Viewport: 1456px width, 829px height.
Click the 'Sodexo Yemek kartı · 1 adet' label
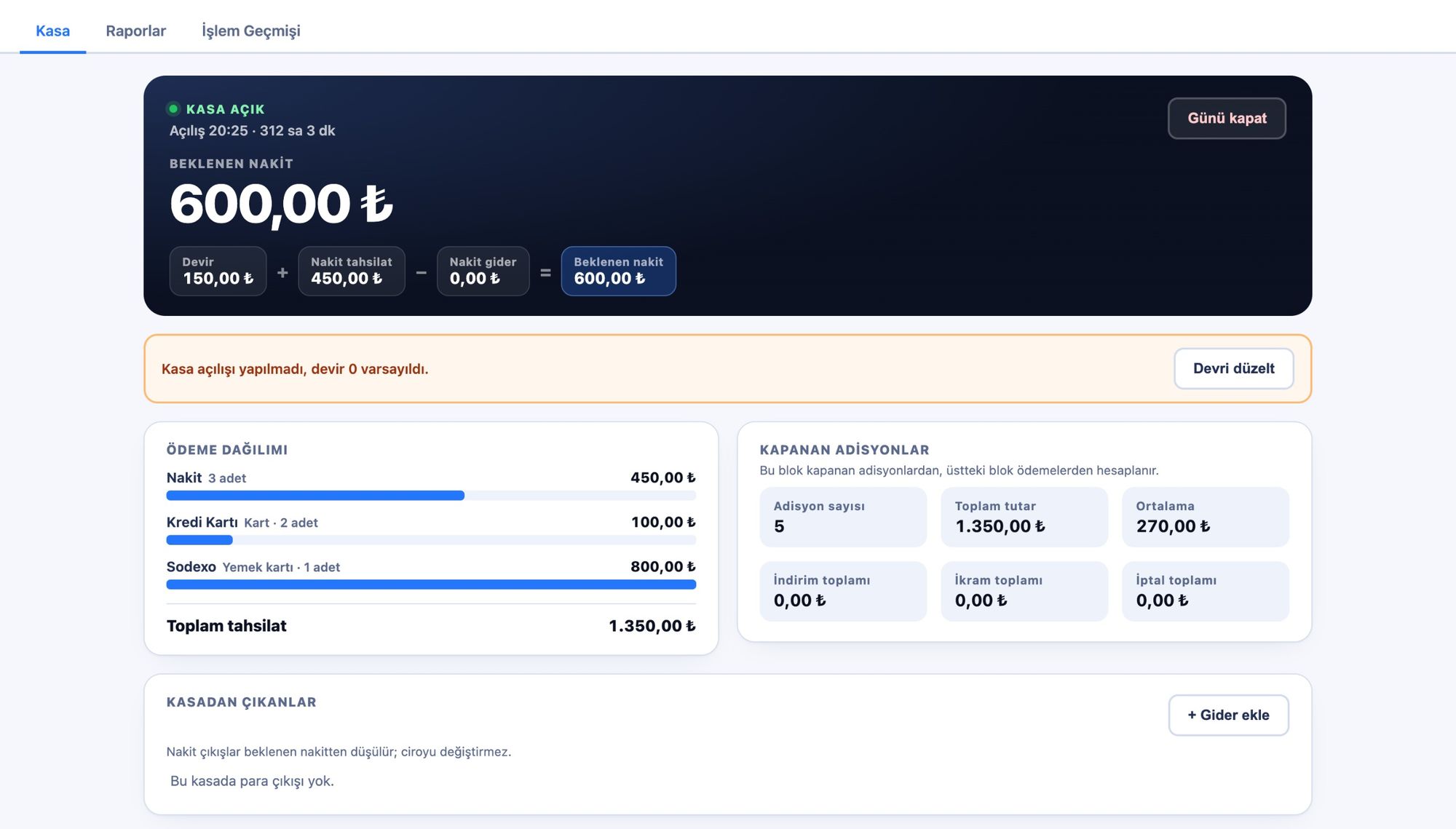(x=253, y=566)
